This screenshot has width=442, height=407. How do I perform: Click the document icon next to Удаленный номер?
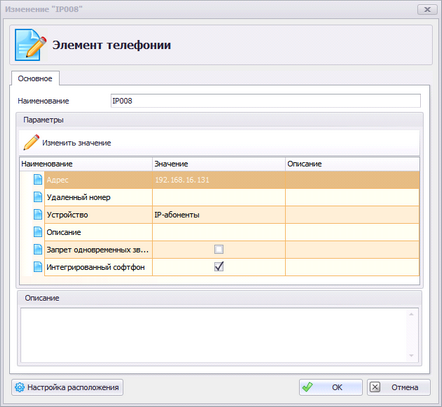pos(38,197)
